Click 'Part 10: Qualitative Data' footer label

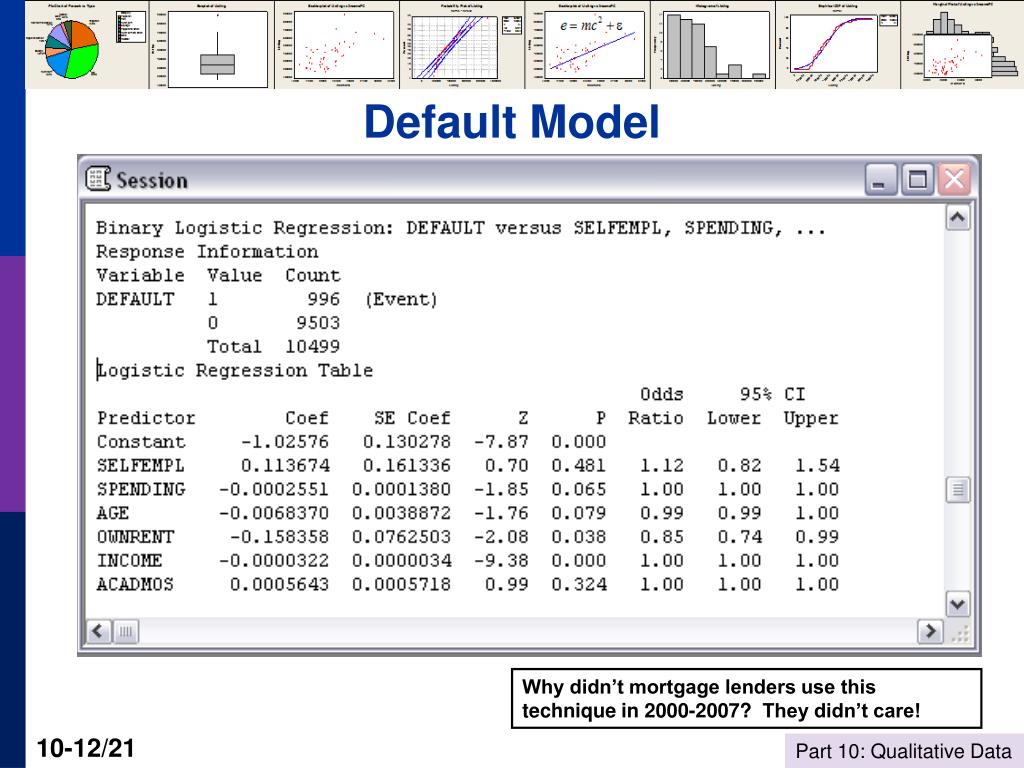(903, 751)
